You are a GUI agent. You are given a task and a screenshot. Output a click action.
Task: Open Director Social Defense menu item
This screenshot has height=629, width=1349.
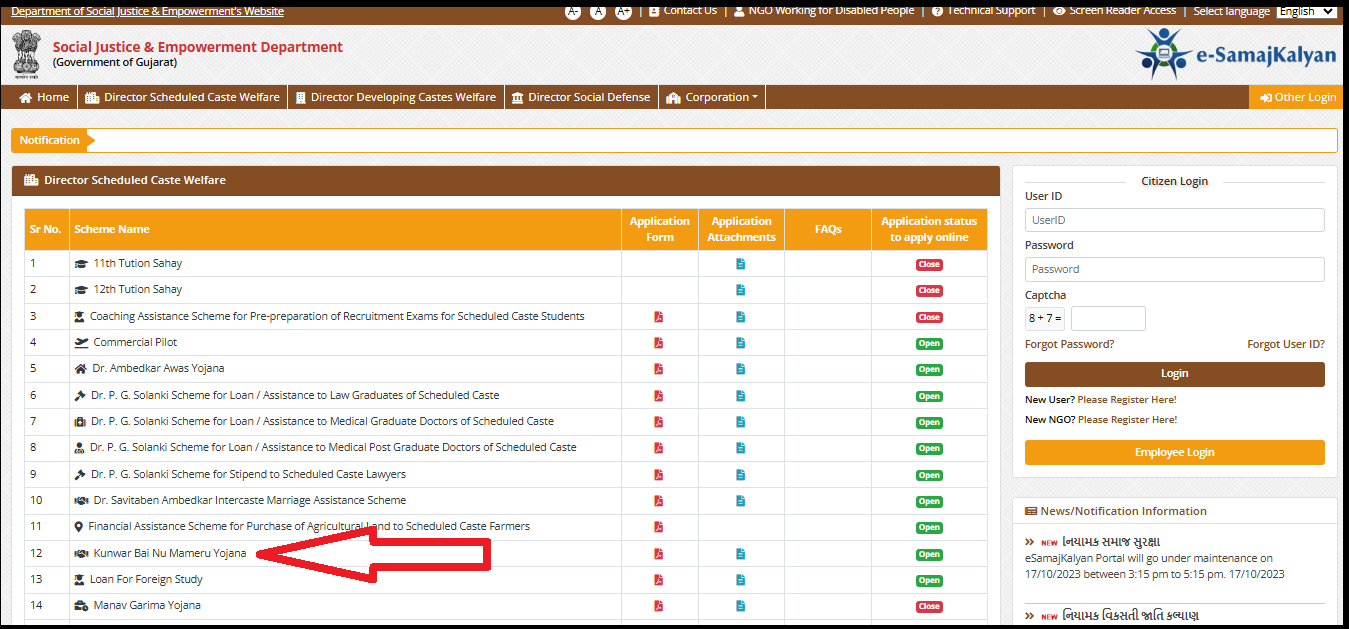(x=581, y=97)
